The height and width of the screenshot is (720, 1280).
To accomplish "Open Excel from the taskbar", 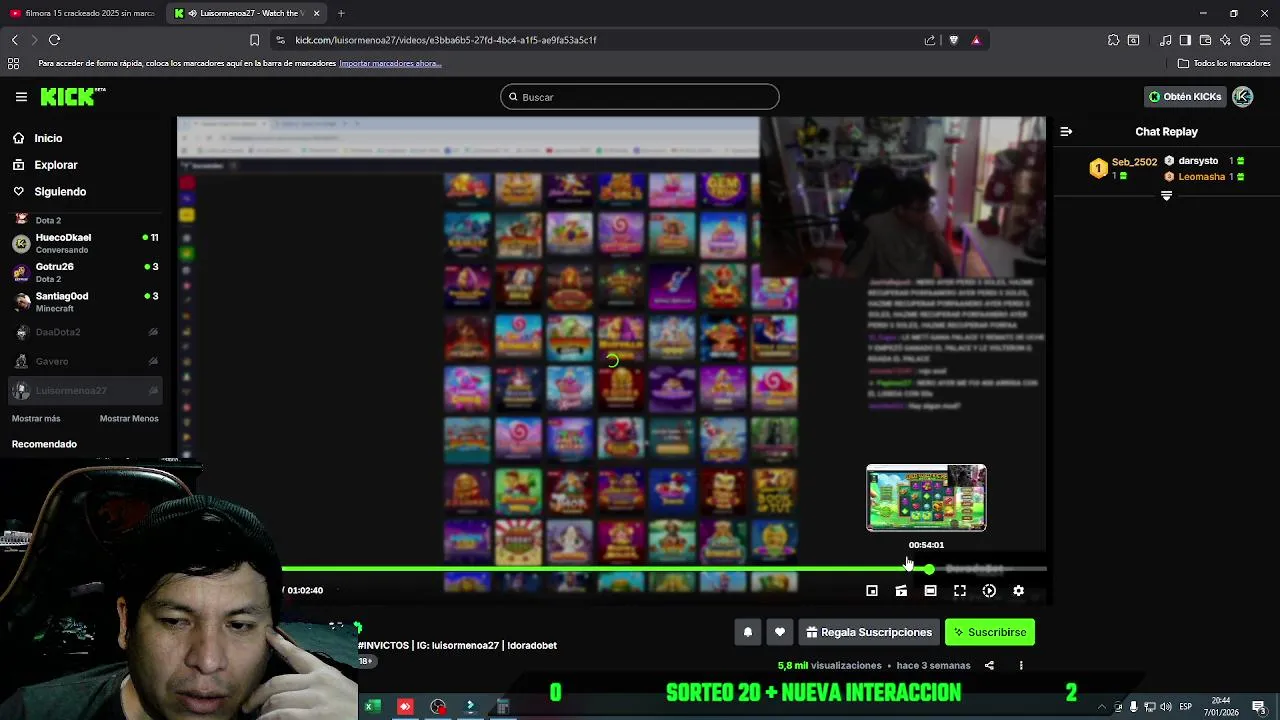I will coord(371,707).
